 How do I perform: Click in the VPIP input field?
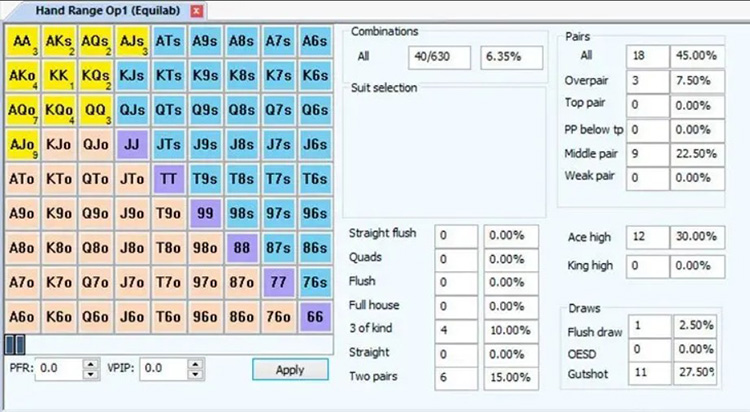coord(164,368)
